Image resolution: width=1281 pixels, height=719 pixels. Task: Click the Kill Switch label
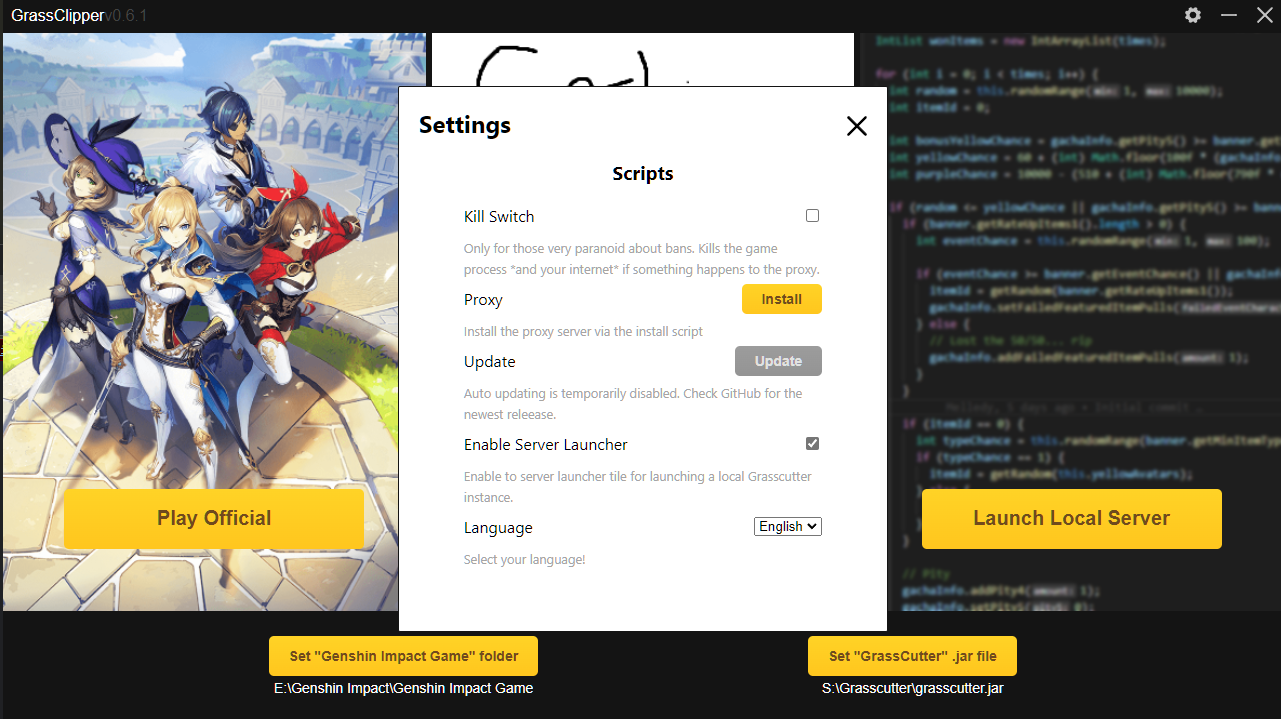pos(499,216)
